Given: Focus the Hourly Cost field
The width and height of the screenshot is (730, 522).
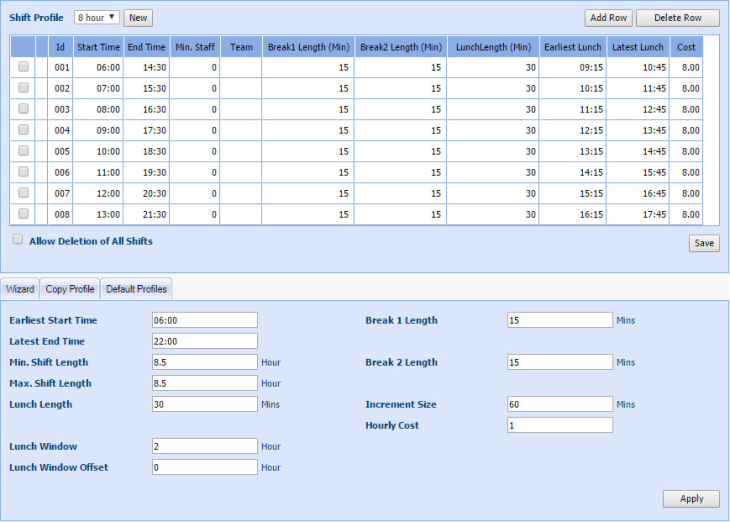Looking at the screenshot, I should tap(560, 425).
